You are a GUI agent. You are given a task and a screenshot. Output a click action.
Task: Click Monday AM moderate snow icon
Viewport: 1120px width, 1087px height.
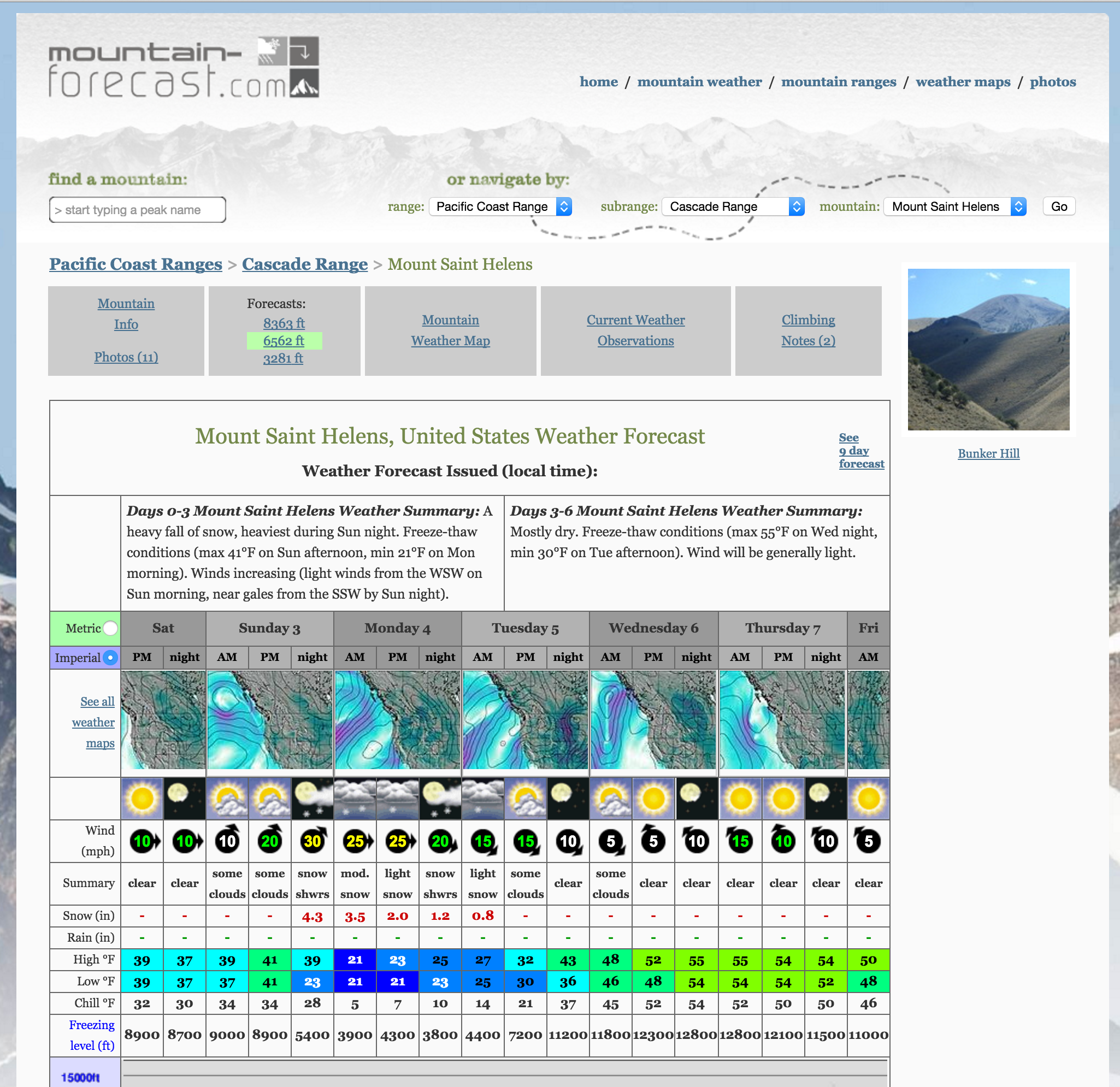(355, 798)
